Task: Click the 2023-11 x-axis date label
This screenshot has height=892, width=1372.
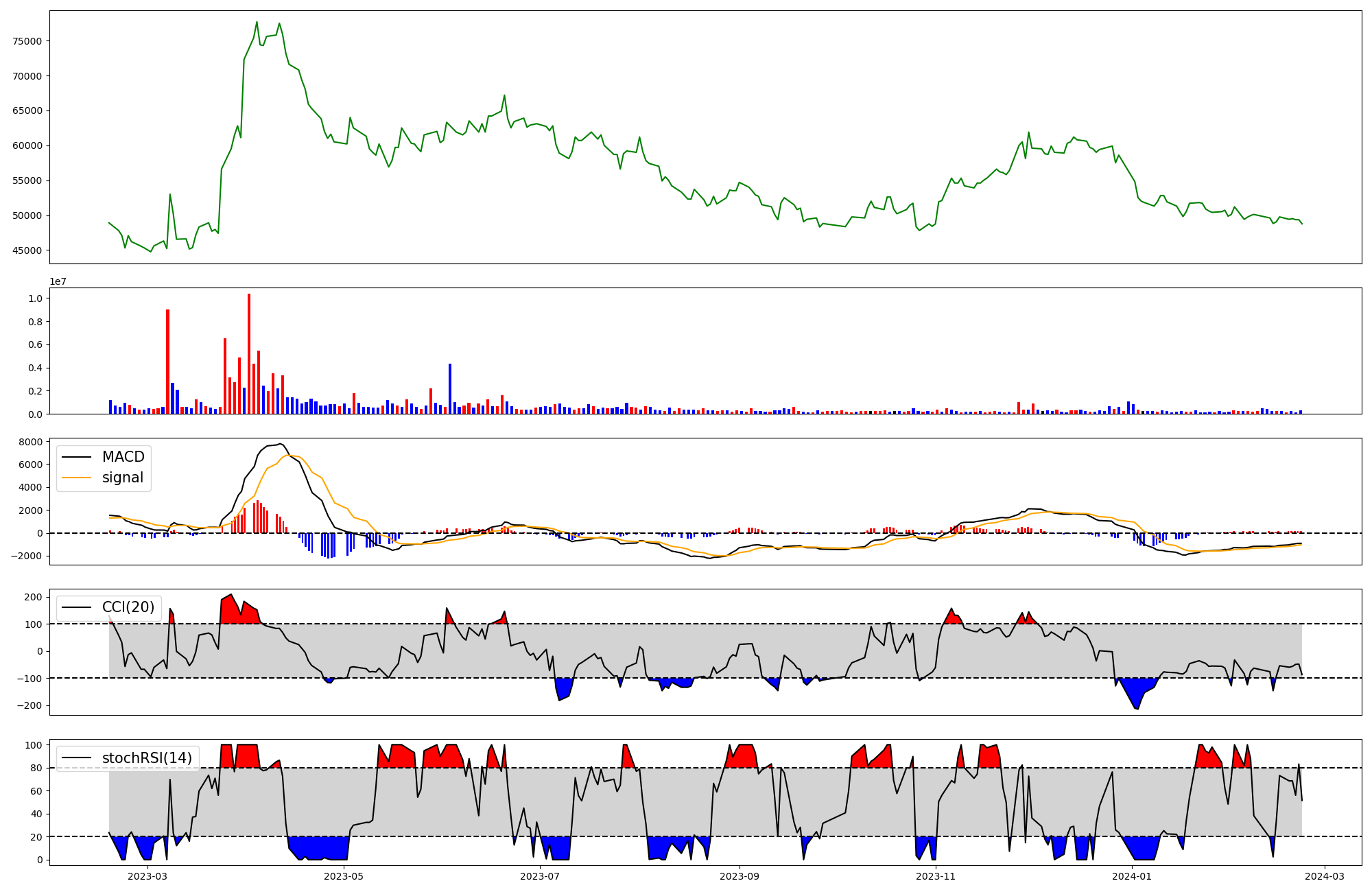Action: pyautogui.click(x=936, y=876)
